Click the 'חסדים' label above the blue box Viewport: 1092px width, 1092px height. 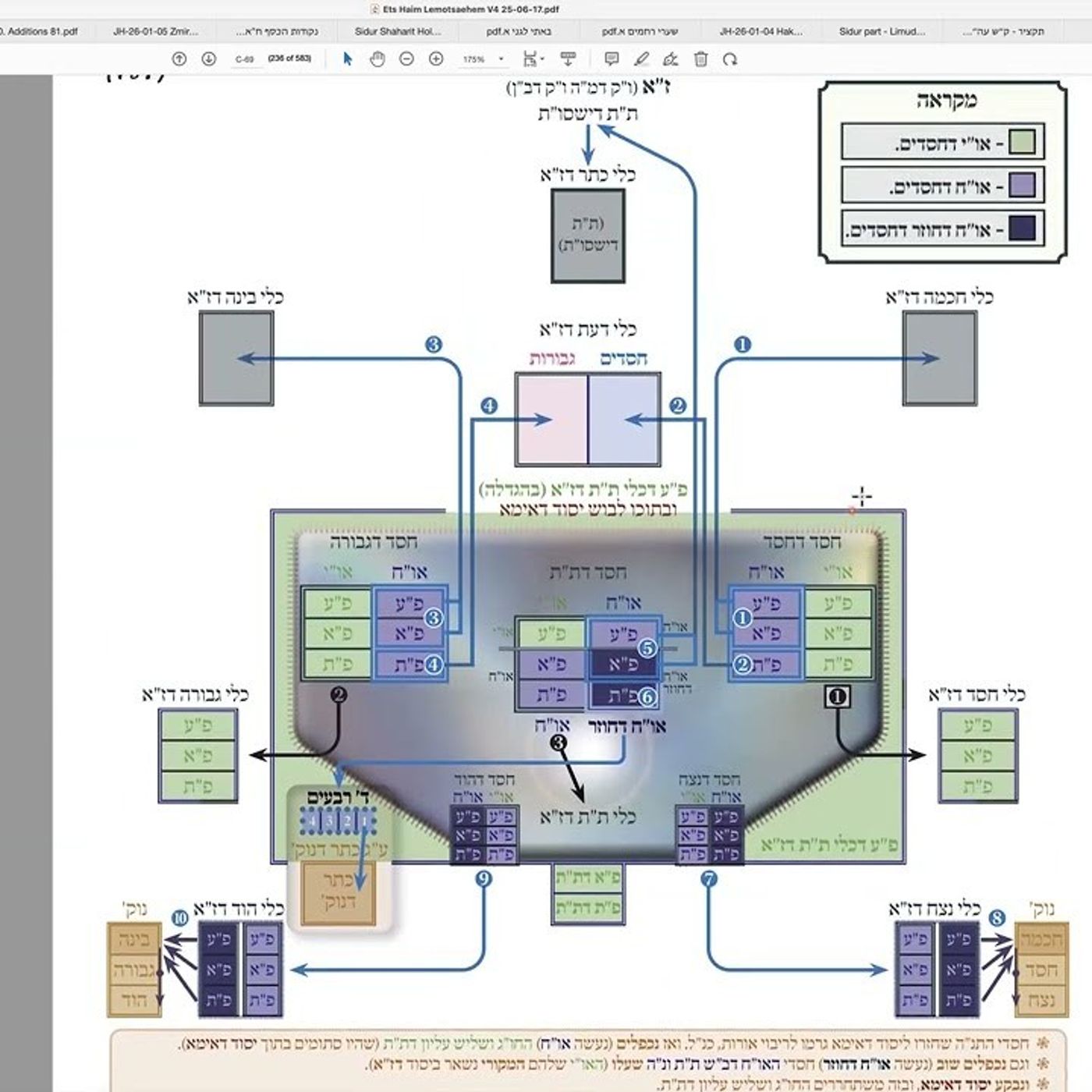[x=623, y=359]
